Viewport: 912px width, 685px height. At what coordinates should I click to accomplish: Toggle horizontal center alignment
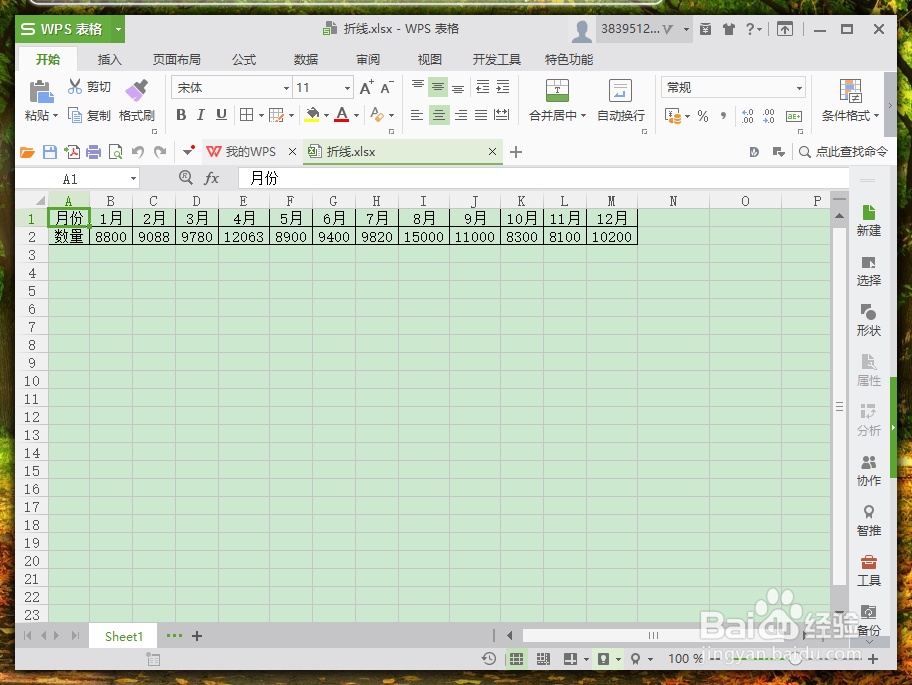click(439, 115)
